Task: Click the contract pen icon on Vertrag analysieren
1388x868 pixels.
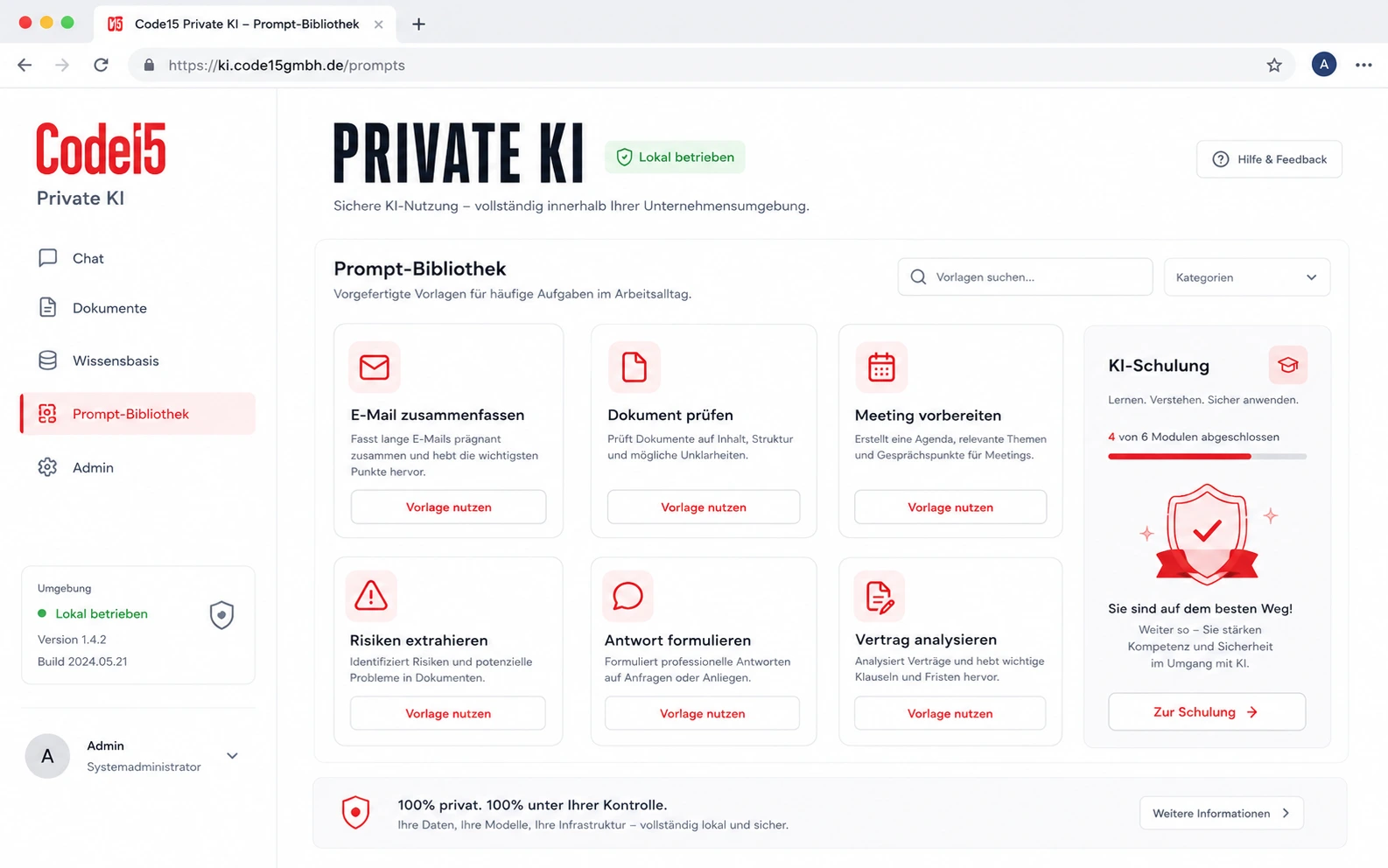Action: [880, 597]
